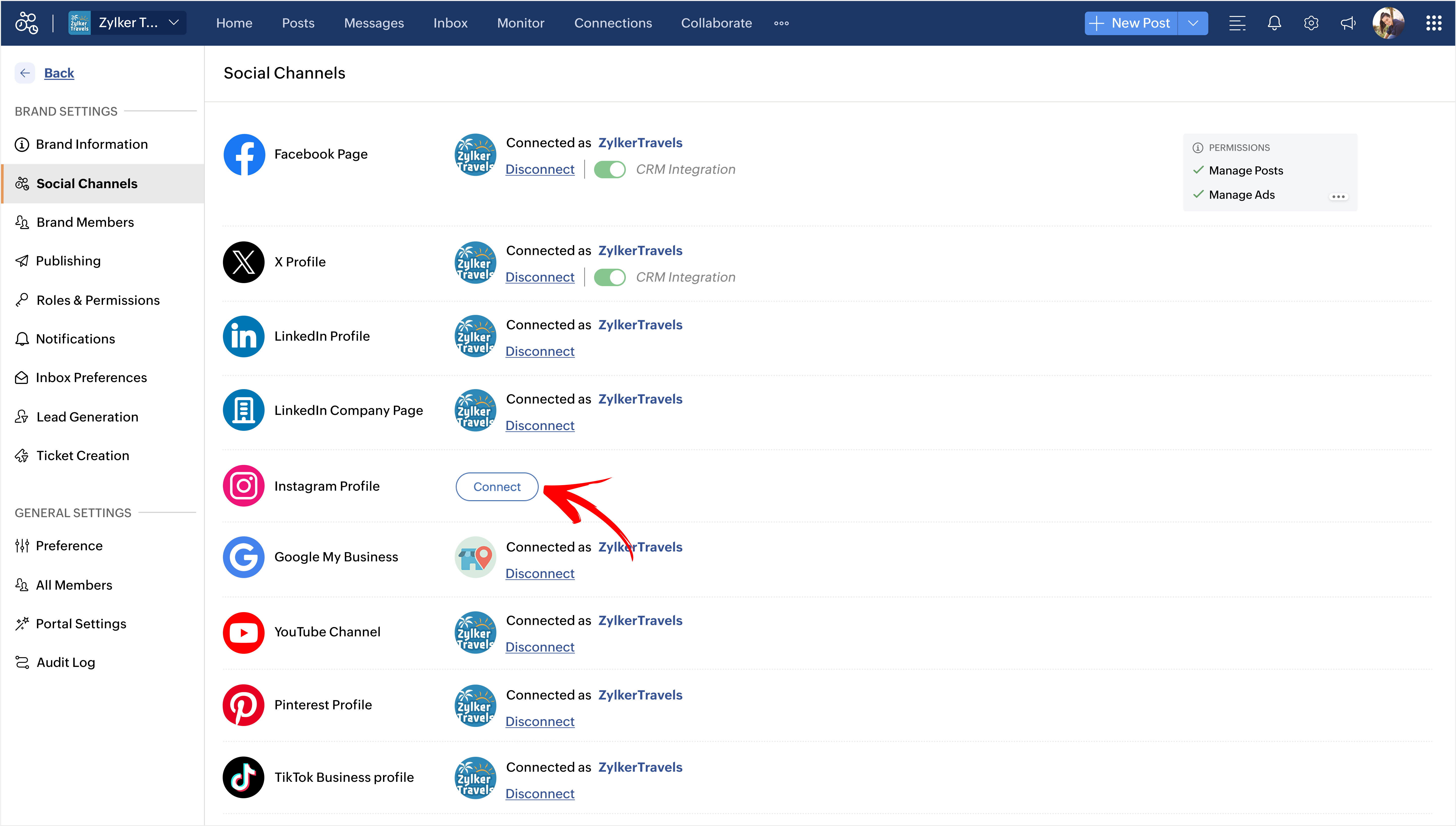
Task: Disconnect the Pinterest Profile
Action: pos(540,722)
